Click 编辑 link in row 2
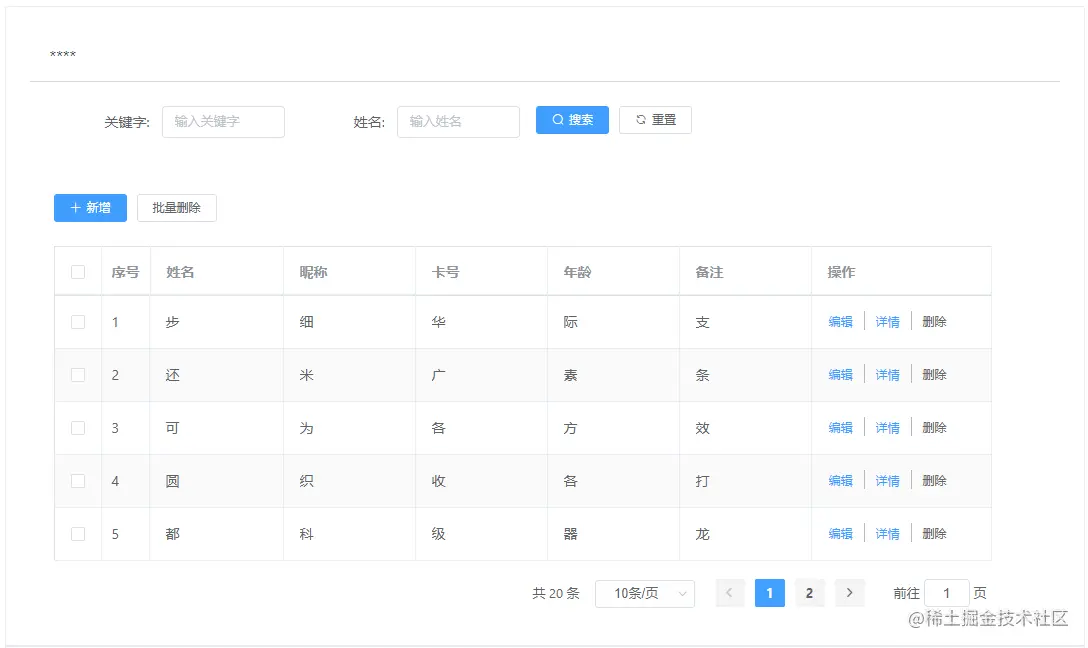The width and height of the screenshot is (1088, 648). (x=840, y=375)
